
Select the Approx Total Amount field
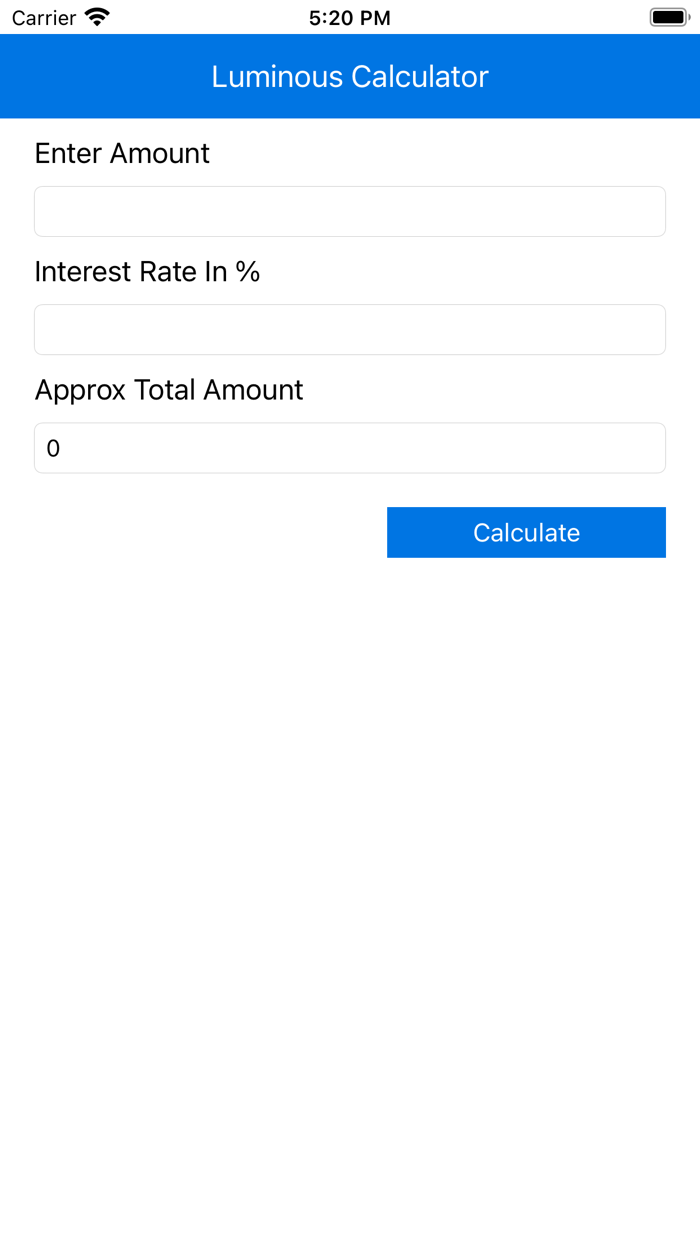pos(350,447)
